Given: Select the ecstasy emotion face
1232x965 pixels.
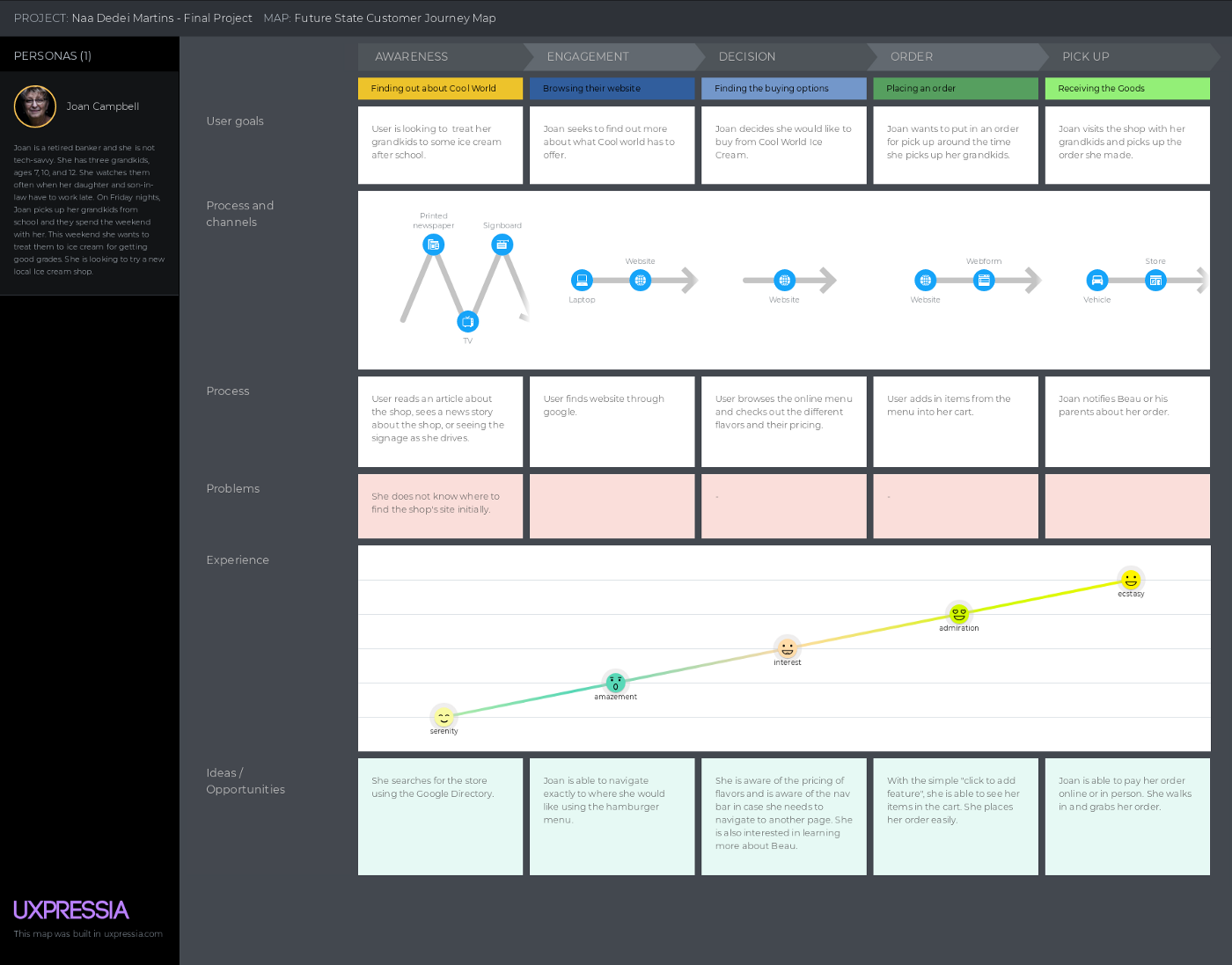Looking at the screenshot, I should pyautogui.click(x=1131, y=580).
